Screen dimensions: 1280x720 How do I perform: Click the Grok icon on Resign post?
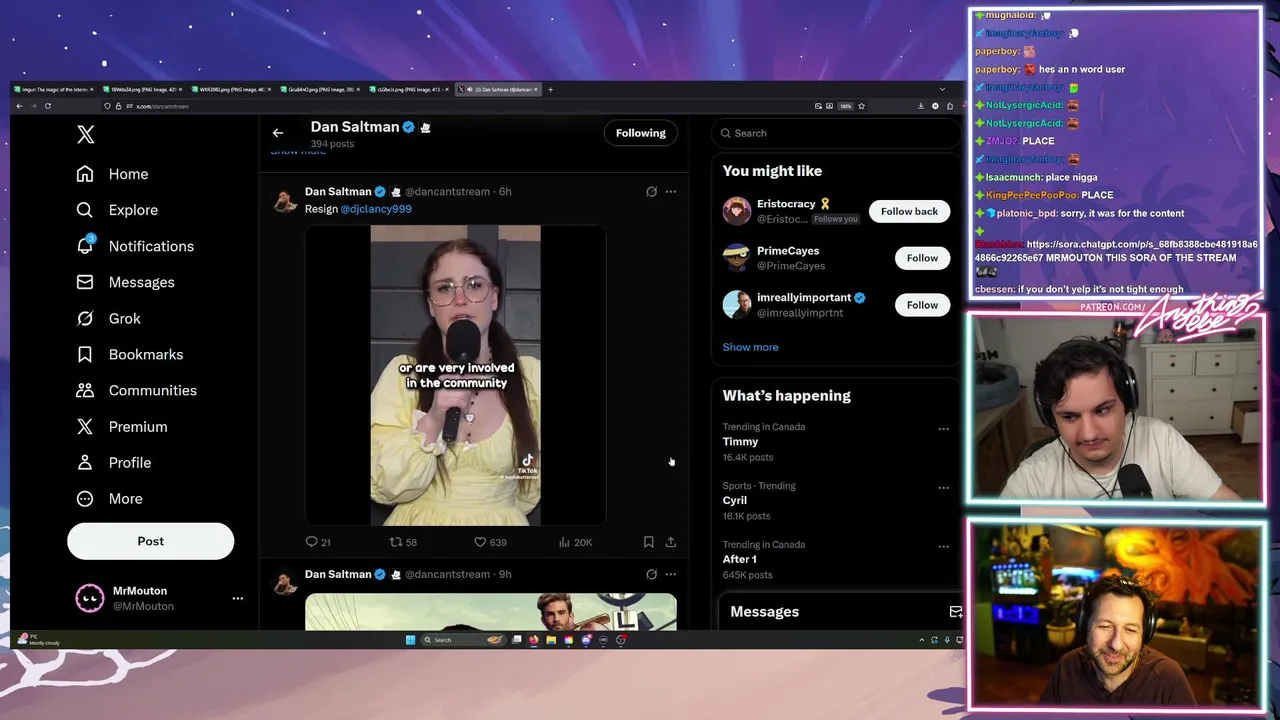(x=651, y=191)
